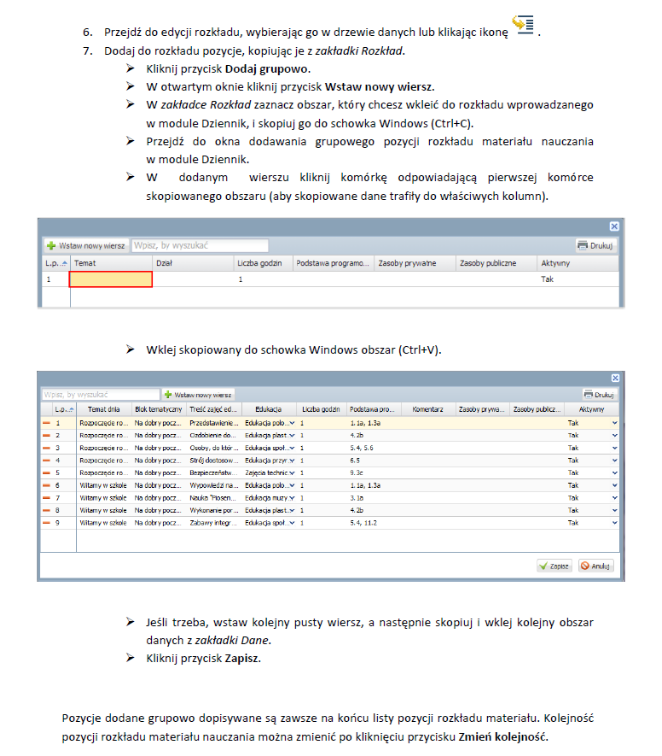Click the Komentarz column header
Viewport: 662px width, 756px height.
coord(428,409)
